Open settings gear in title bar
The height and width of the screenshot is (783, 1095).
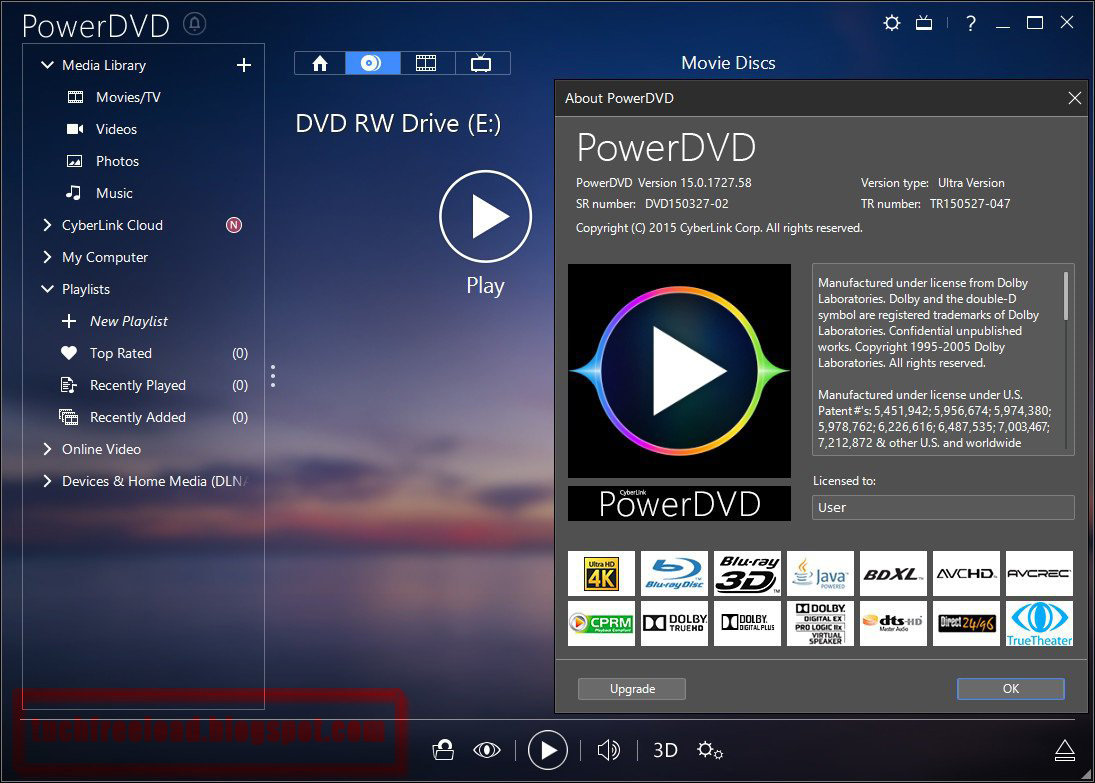tap(892, 23)
